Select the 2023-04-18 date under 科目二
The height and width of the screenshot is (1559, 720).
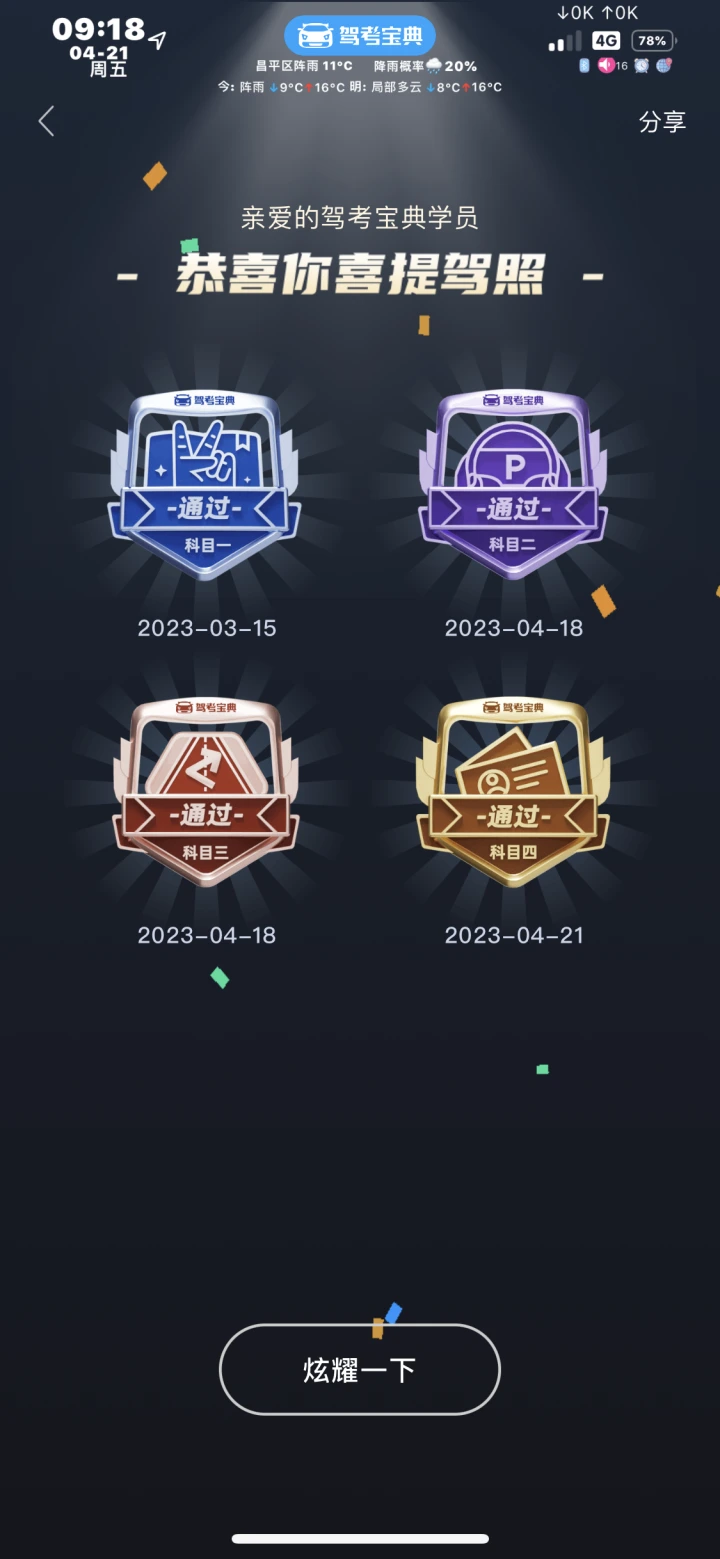514,628
